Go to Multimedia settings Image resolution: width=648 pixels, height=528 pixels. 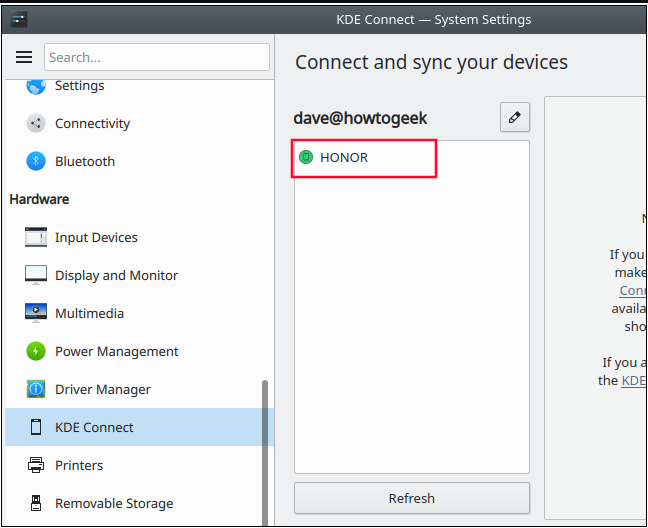[x=139, y=313]
